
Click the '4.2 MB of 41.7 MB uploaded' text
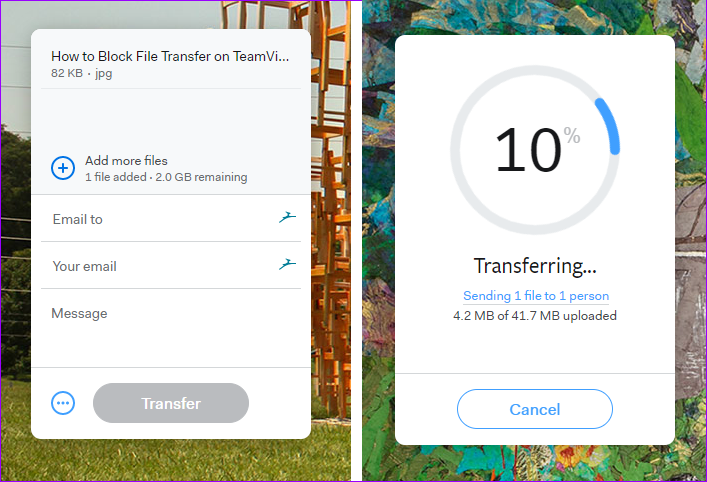(535, 316)
